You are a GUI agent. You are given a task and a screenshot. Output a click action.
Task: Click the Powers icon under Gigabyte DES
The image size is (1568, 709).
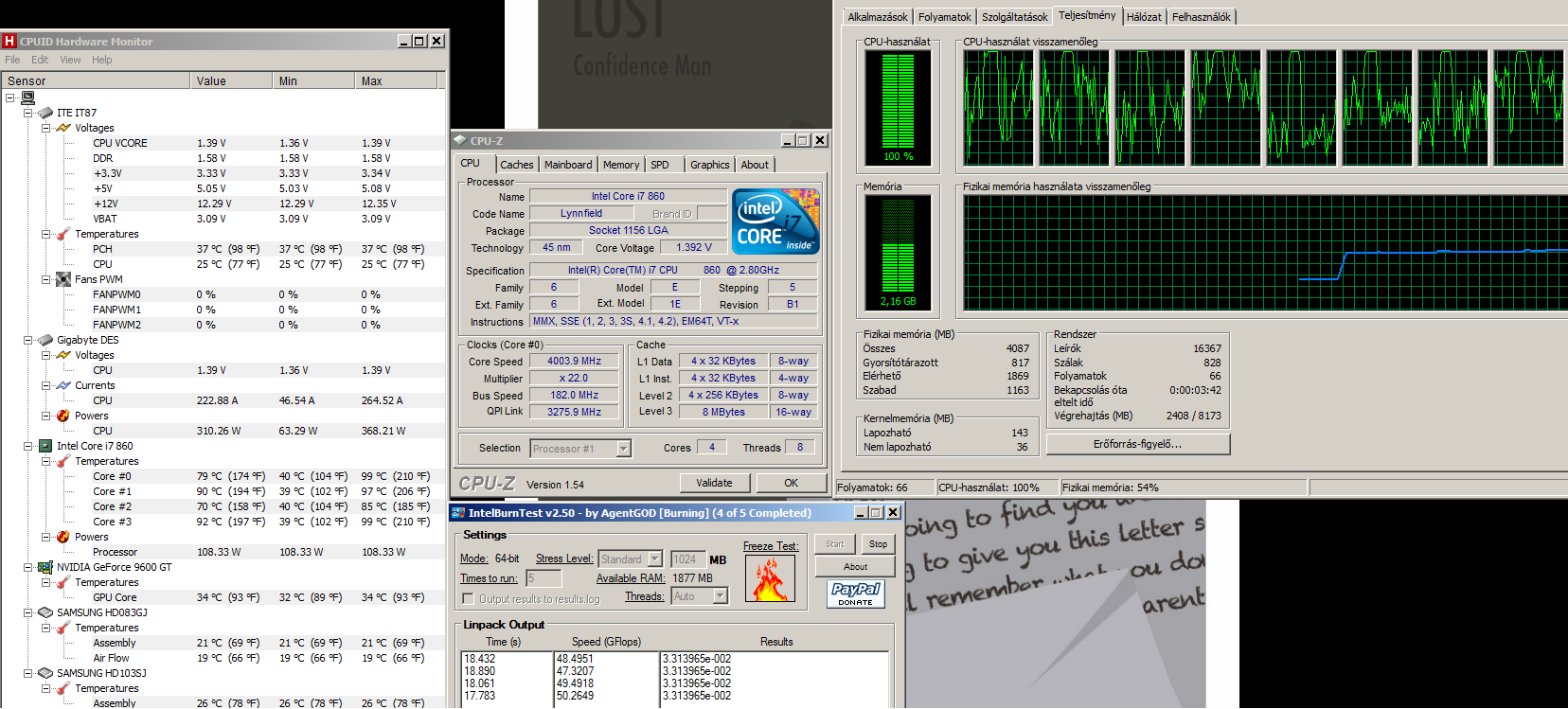pyautogui.click(x=63, y=416)
